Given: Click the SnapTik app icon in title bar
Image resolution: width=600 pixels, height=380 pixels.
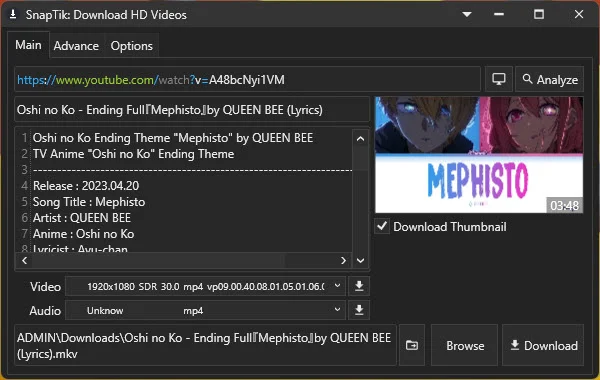Looking at the screenshot, I should click(x=13, y=15).
